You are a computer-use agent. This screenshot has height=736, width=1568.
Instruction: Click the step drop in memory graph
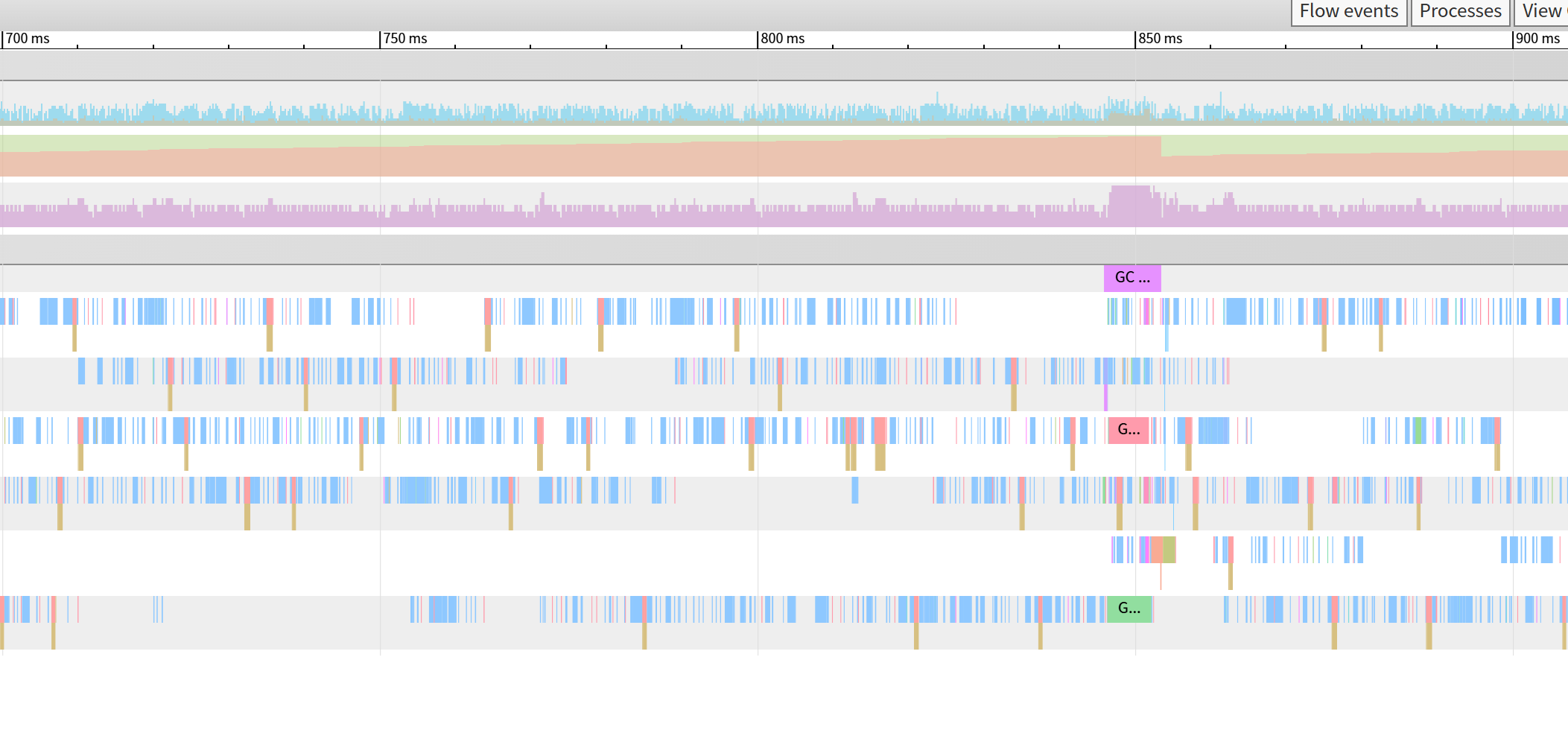point(1161,146)
